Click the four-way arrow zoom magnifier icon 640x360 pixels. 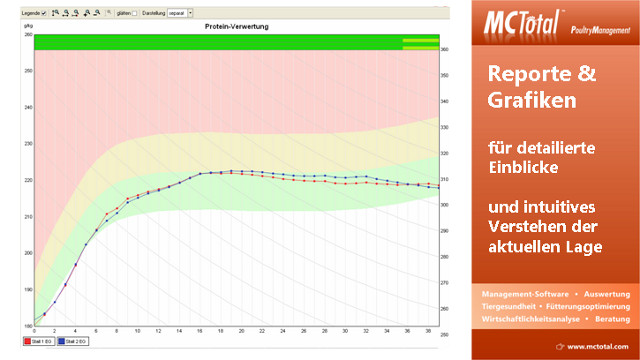coord(87,13)
